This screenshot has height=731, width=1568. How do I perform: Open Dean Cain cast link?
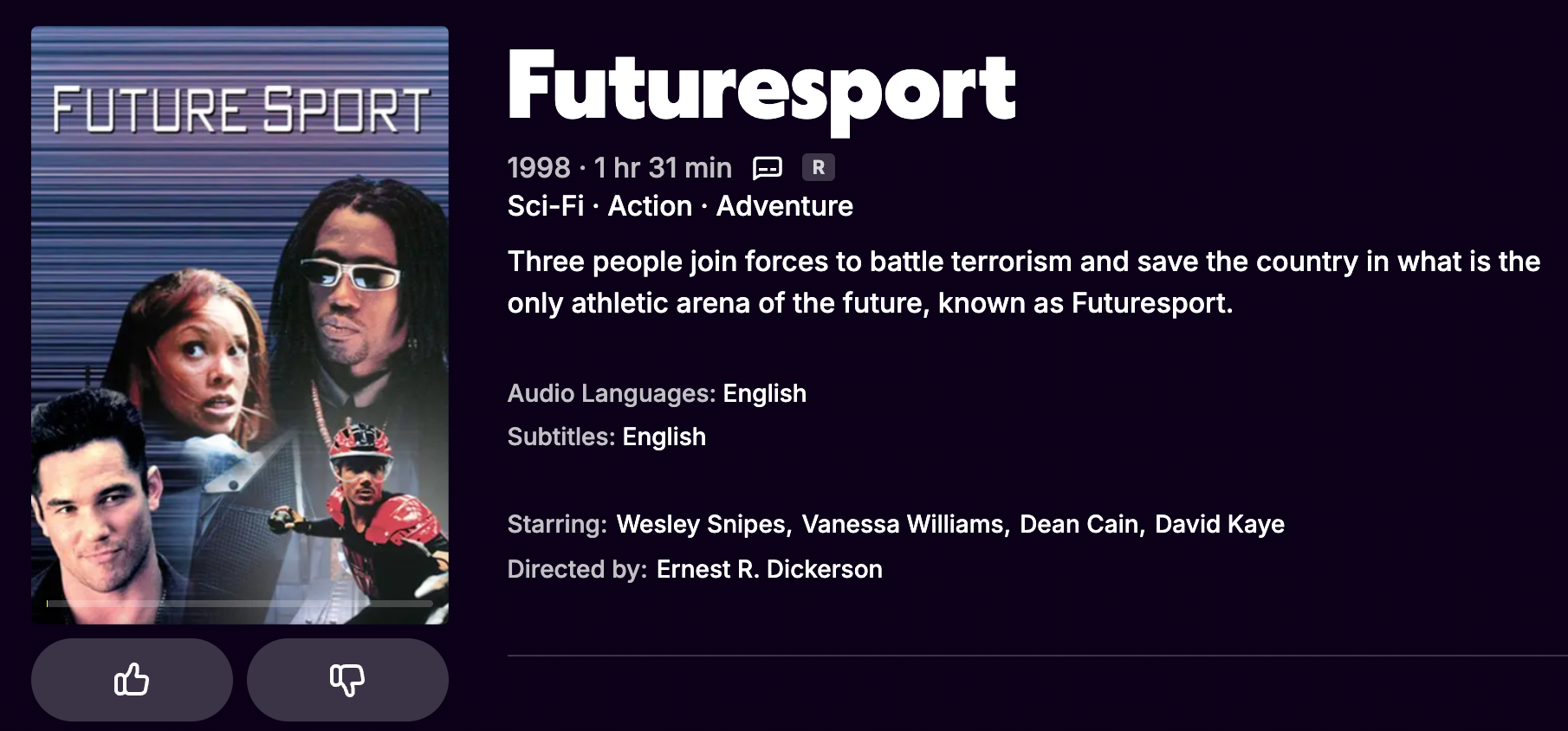coord(1079,524)
